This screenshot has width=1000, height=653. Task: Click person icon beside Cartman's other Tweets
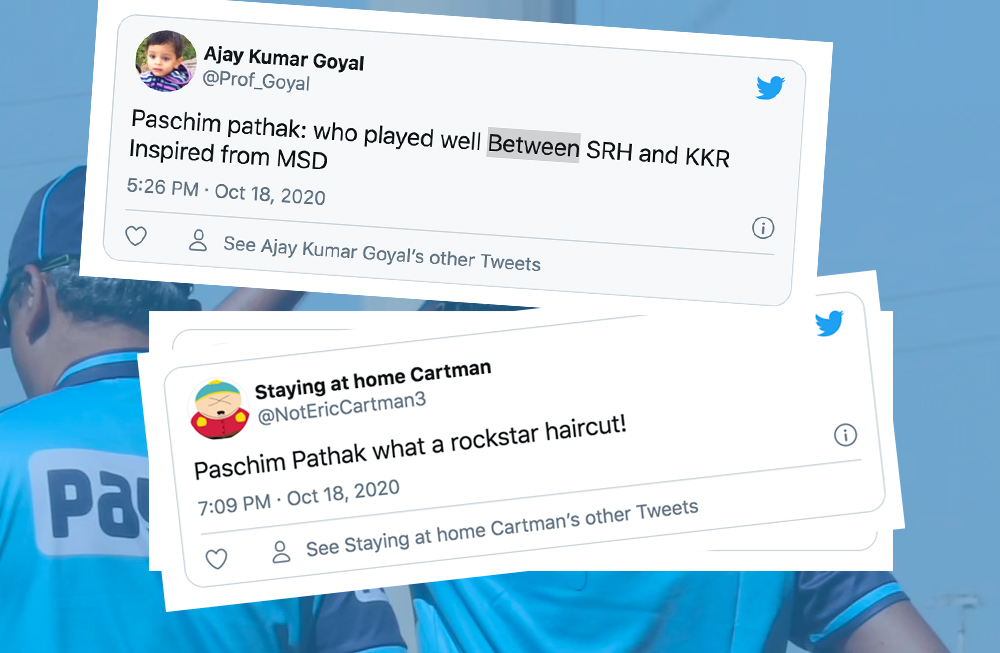click(x=281, y=552)
